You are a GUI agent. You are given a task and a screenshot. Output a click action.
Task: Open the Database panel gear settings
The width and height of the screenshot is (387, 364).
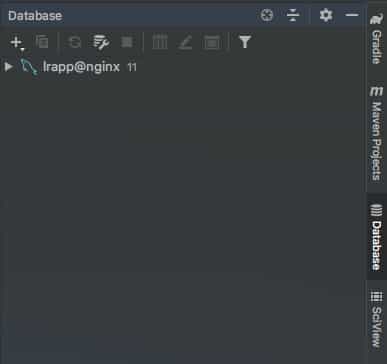click(326, 15)
